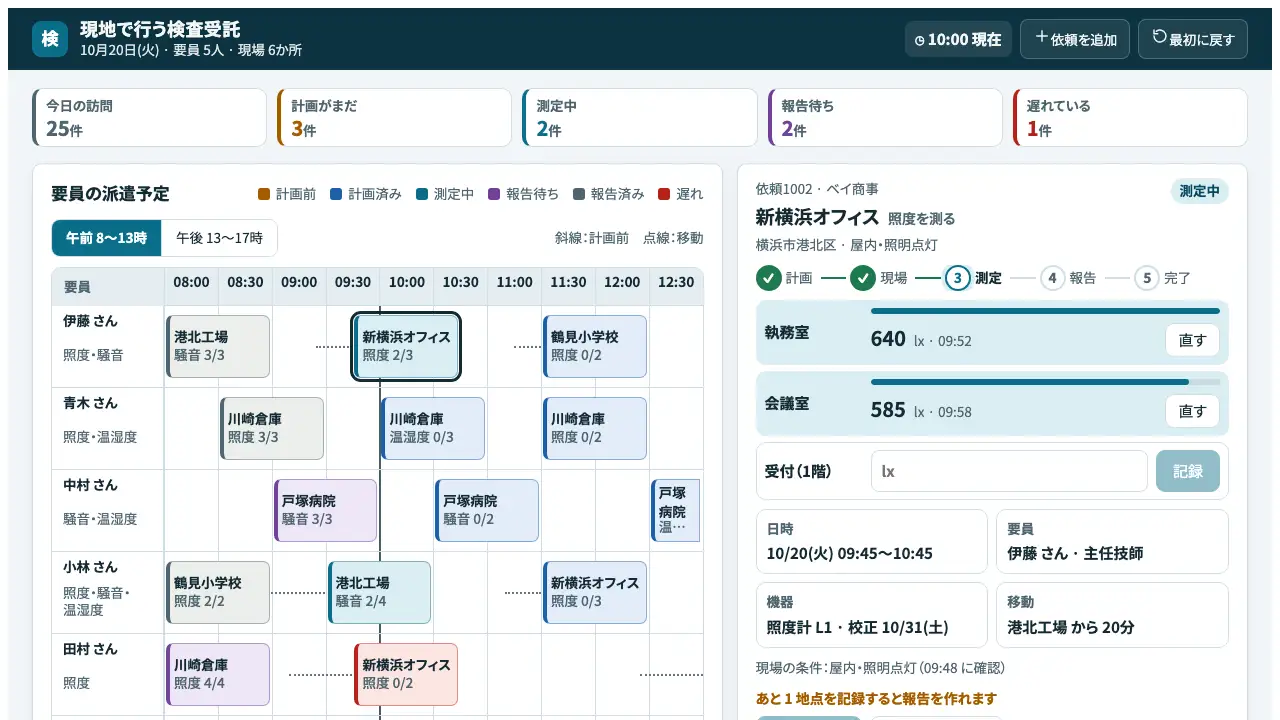This screenshot has height=720, width=1280.
Task: Open the 計画がまだ 3件 card
Action: point(394,118)
